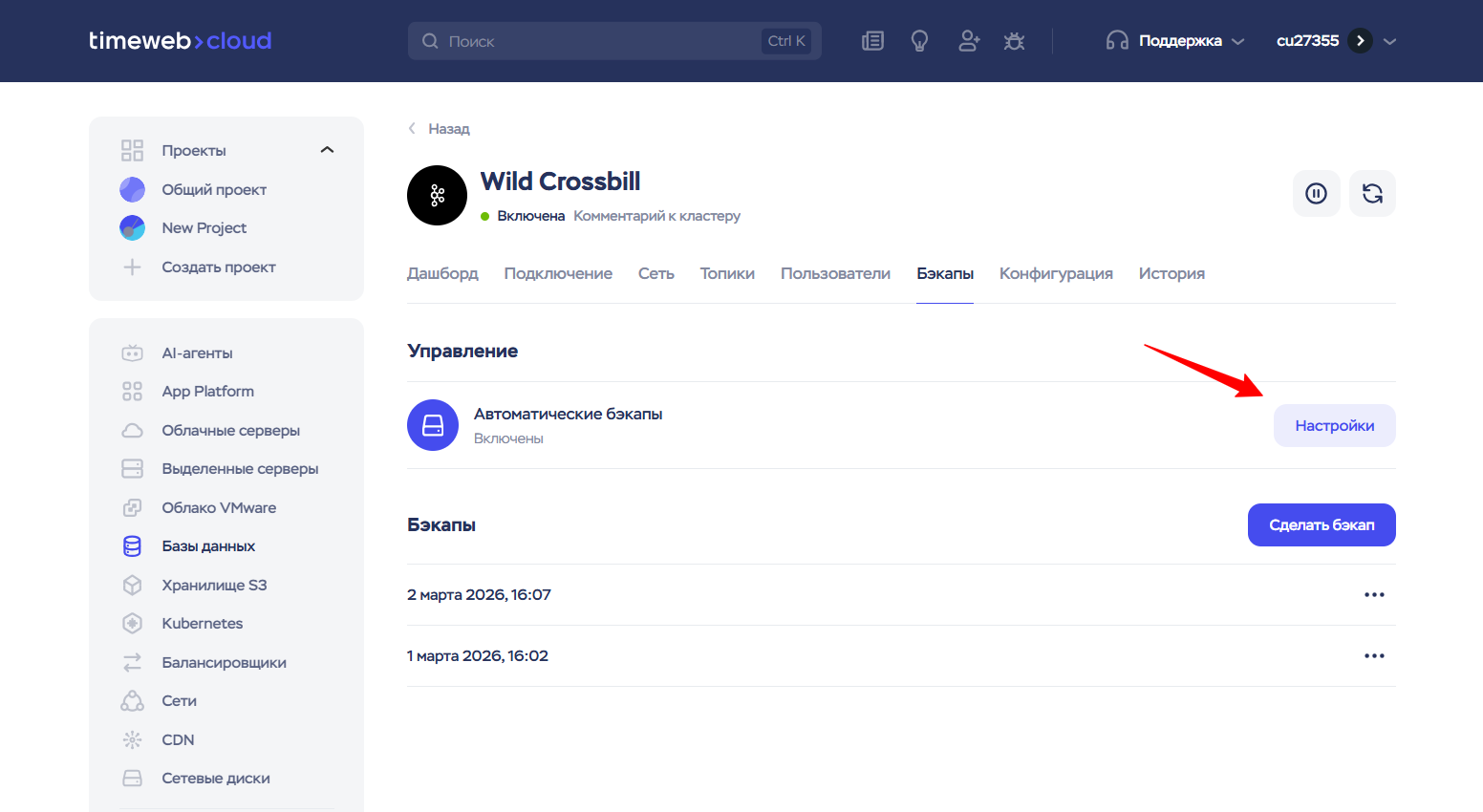Open Хранилище S3 in the sidebar
The height and width of the screenshot is (812, 1483).
pyautogui.click(x=214, y=585)
